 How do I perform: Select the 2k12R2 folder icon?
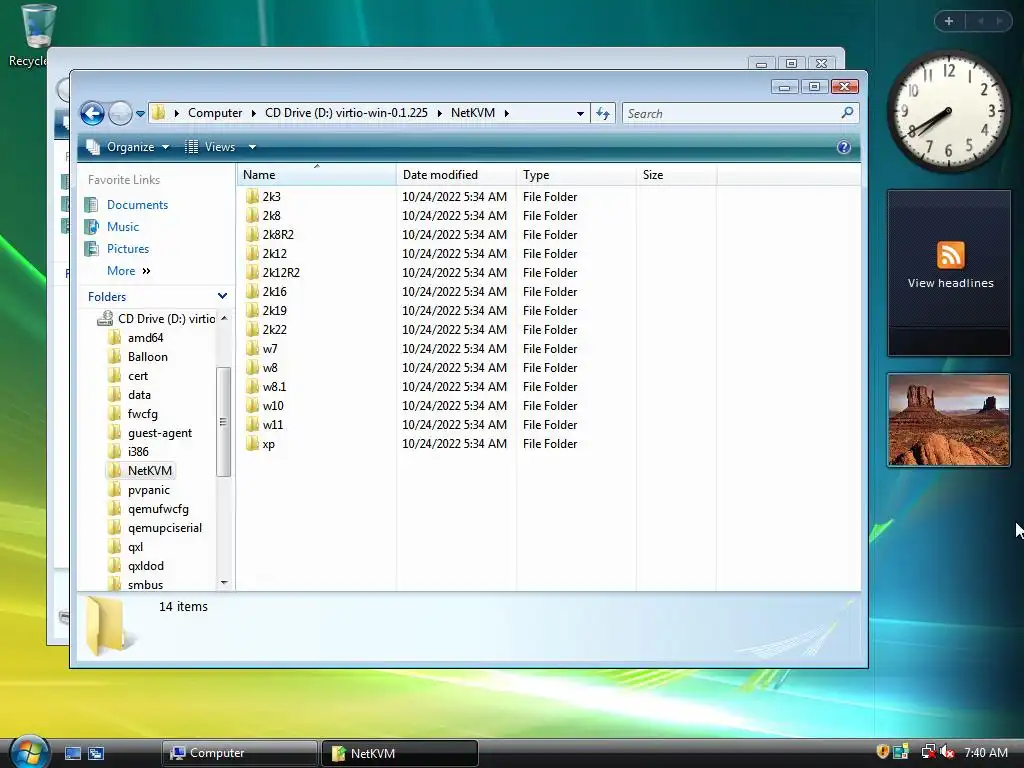tap(253, 272)
